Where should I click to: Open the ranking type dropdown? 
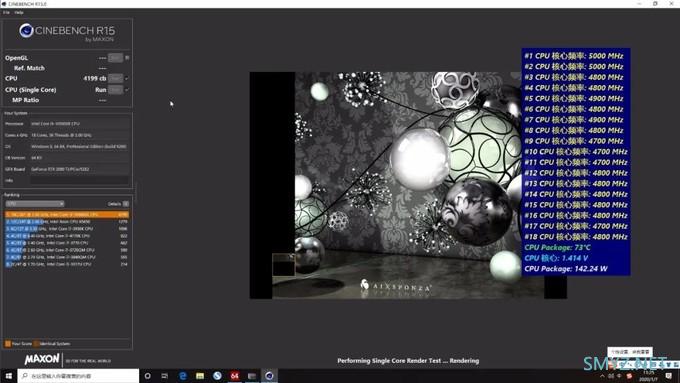35,203
